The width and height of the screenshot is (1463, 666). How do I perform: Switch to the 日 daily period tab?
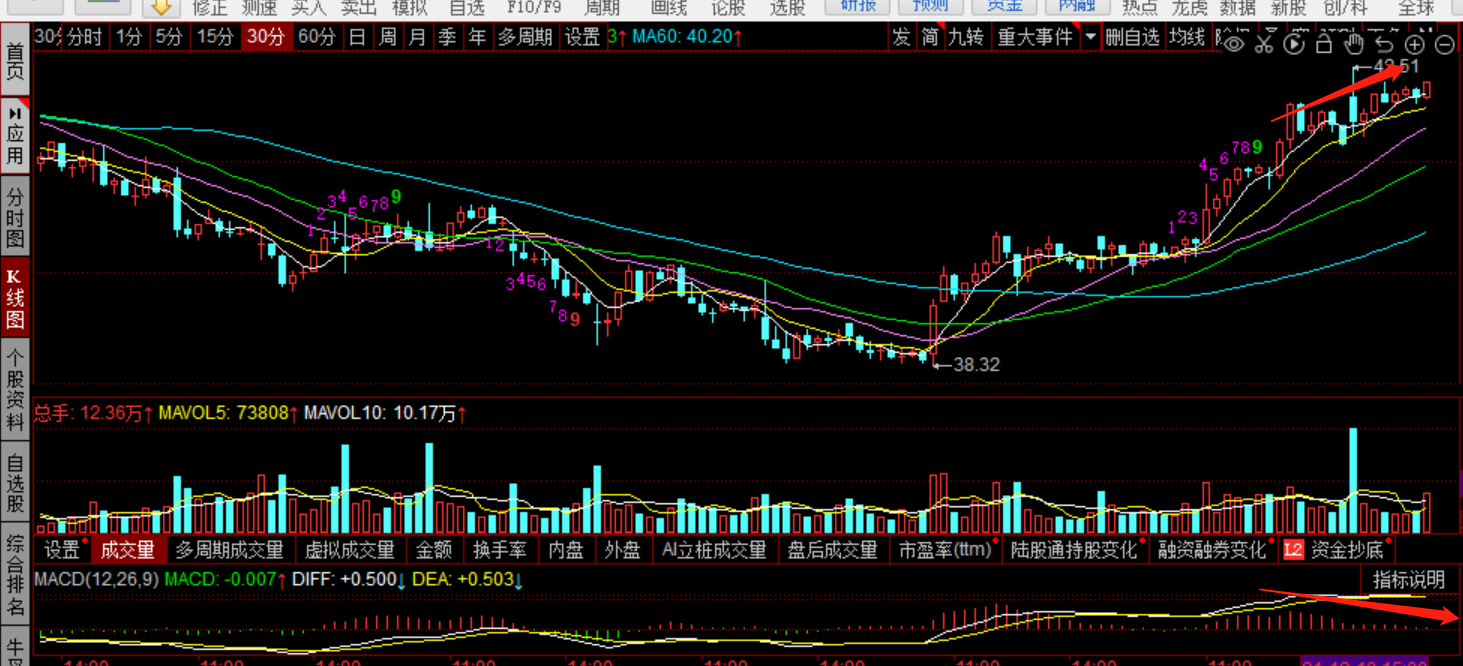pyautogui.click(x=358, y=37)
